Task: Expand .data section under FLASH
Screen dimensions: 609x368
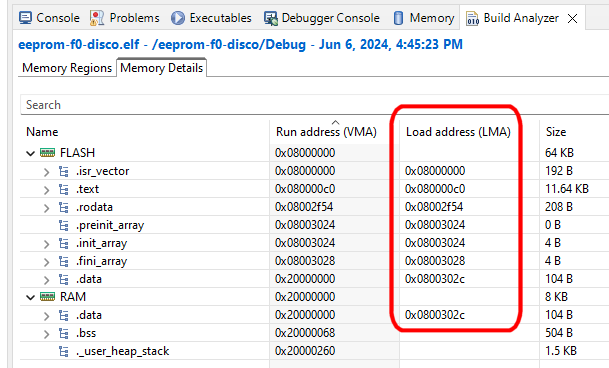Action: pos(46,279)
